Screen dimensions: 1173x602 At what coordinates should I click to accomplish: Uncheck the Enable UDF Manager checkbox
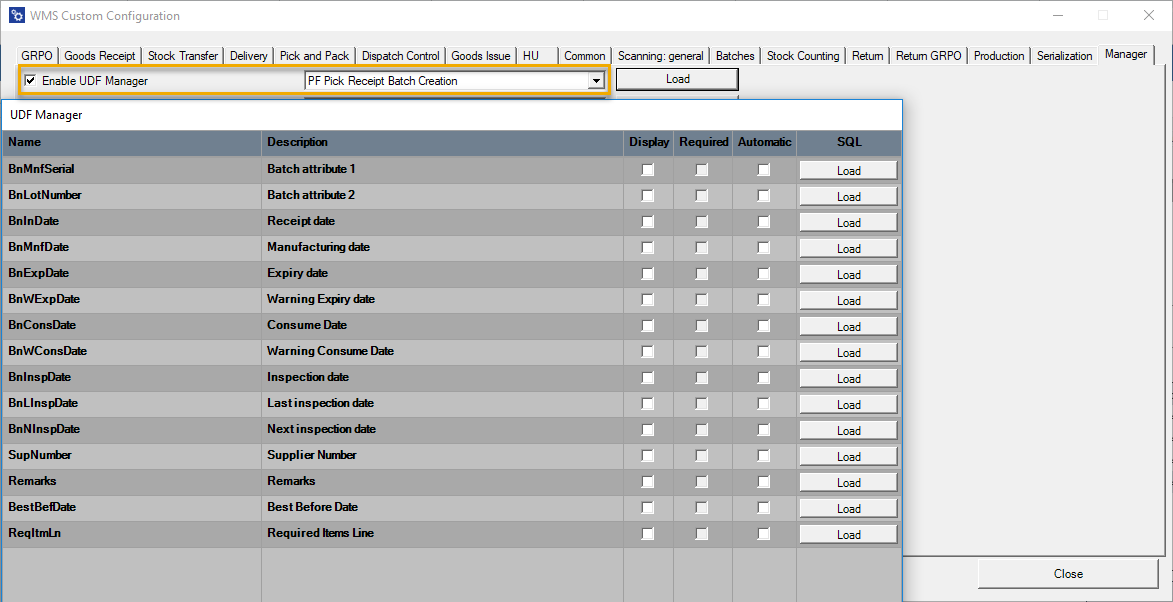[x=31, y=81]
